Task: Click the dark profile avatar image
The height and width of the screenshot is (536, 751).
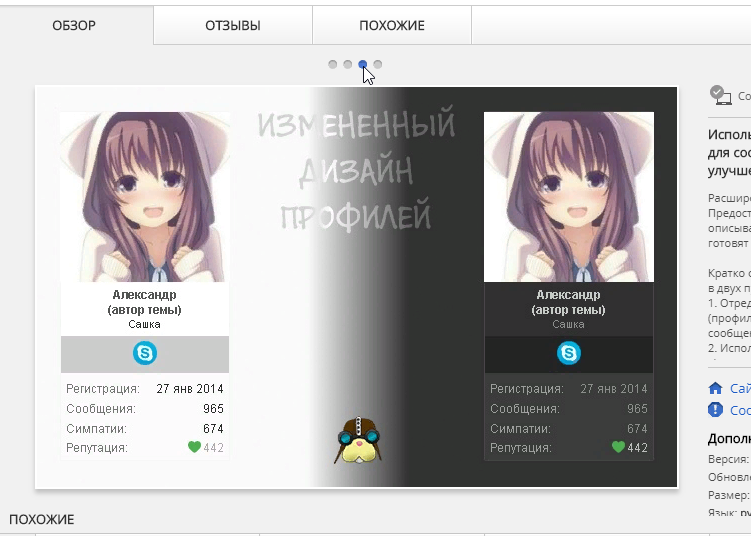Action: 569,197
